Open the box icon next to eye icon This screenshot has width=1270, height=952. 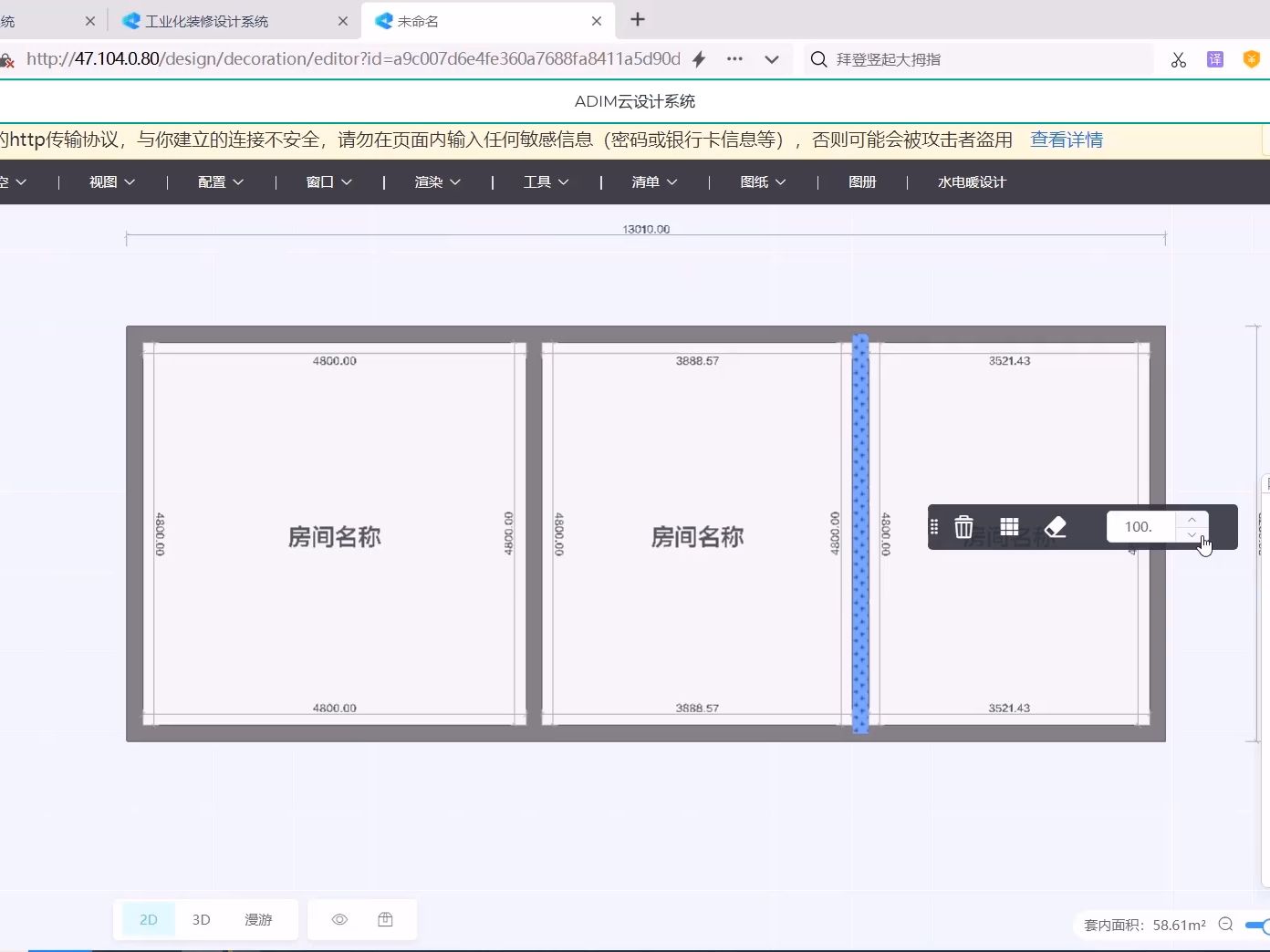click(385, 919)
